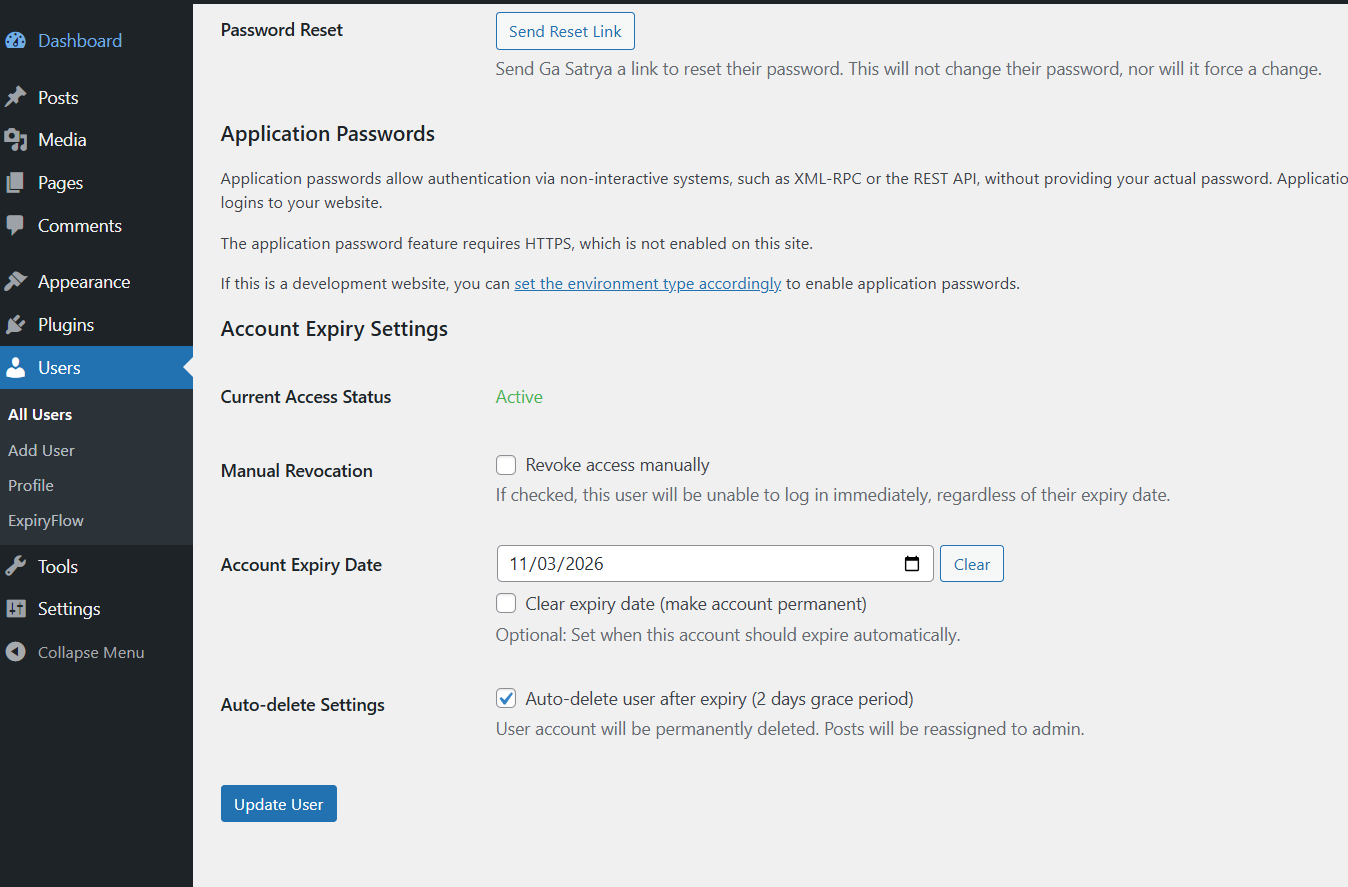The height and width of the screenshot is (887, 1348).
Task: Go to Add User submenu
Action: [41, 450]
